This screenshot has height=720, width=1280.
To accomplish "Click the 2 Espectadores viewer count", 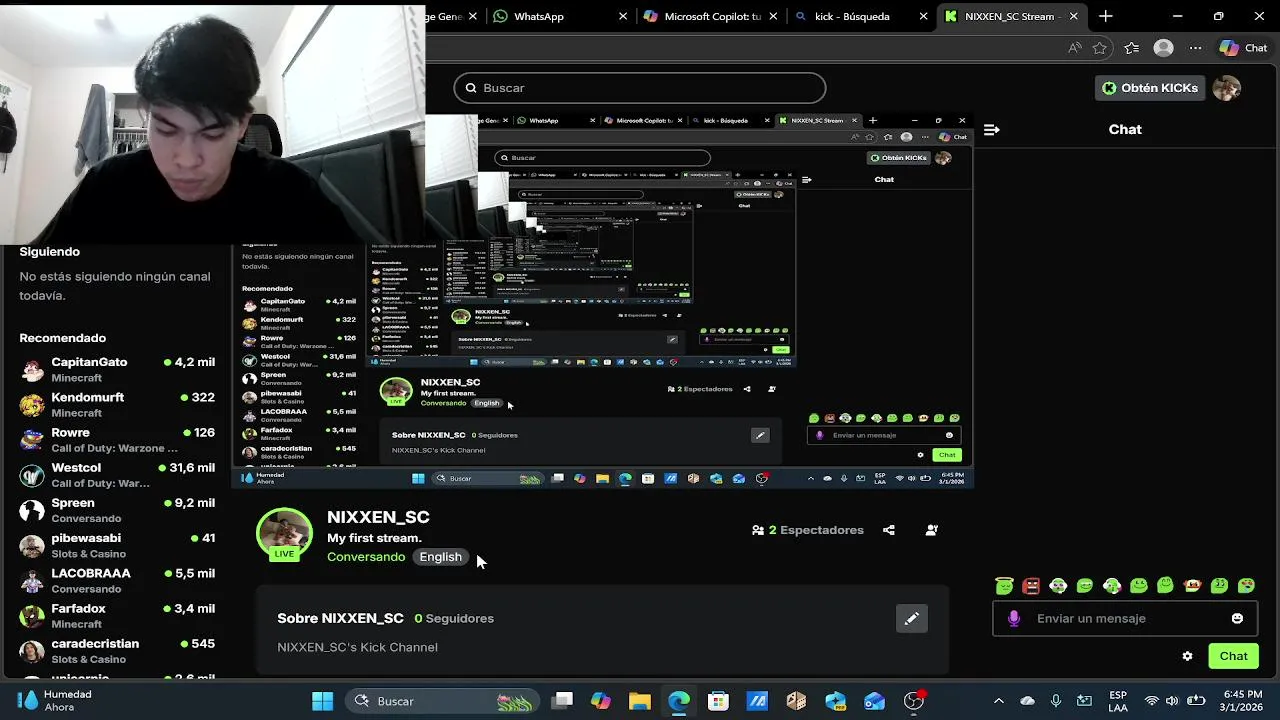I will point(808,530).
